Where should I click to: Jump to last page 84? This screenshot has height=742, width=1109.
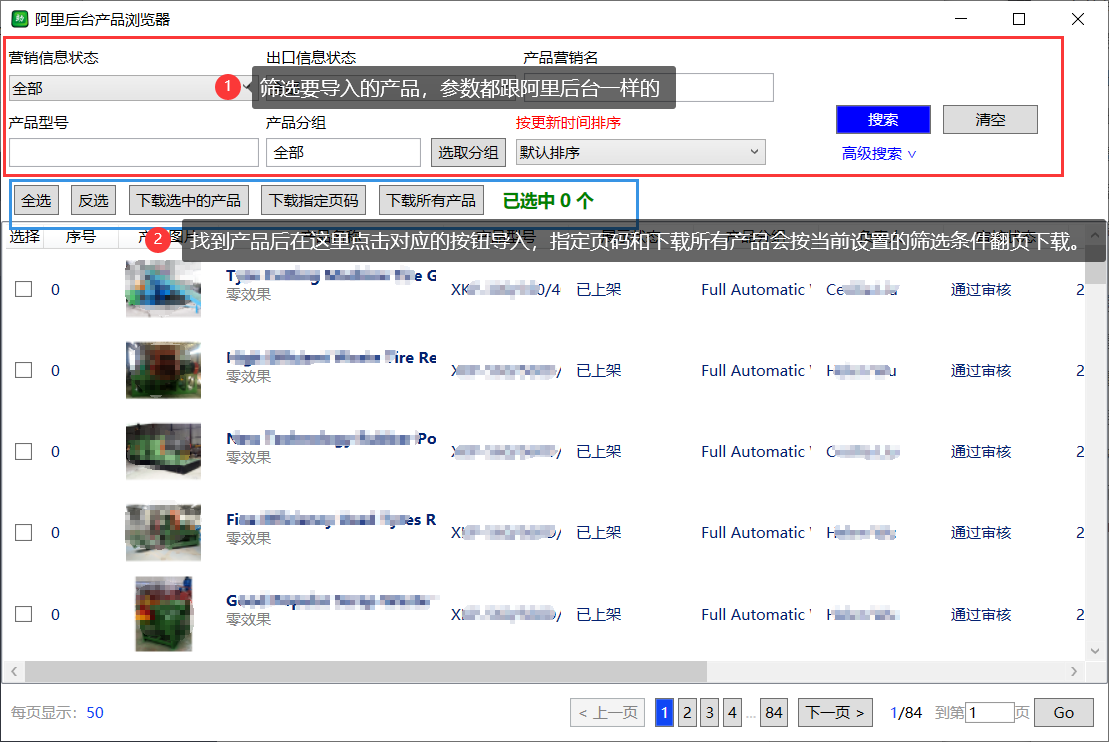click(774, 712)
